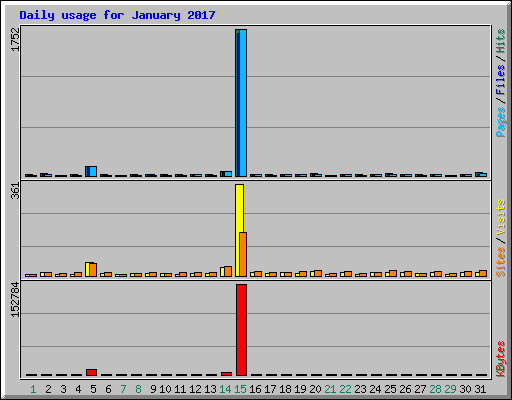Click day label 27 on the x-axis
512x400 pixels.
point(420,389)
